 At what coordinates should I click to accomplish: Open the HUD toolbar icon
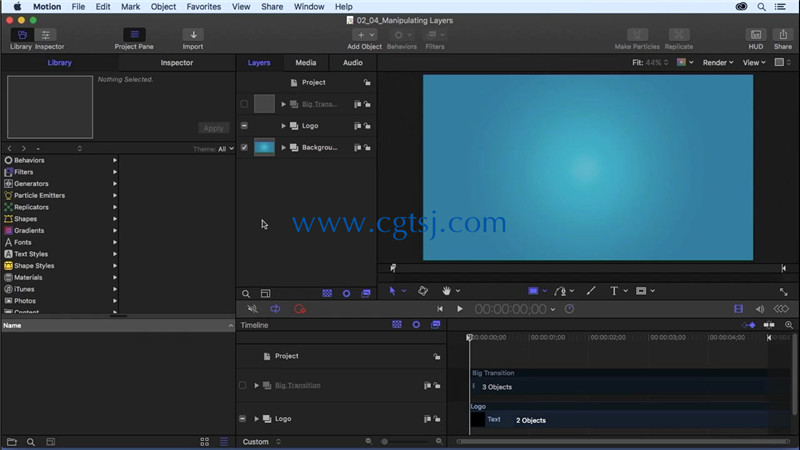tap(756, 35)
